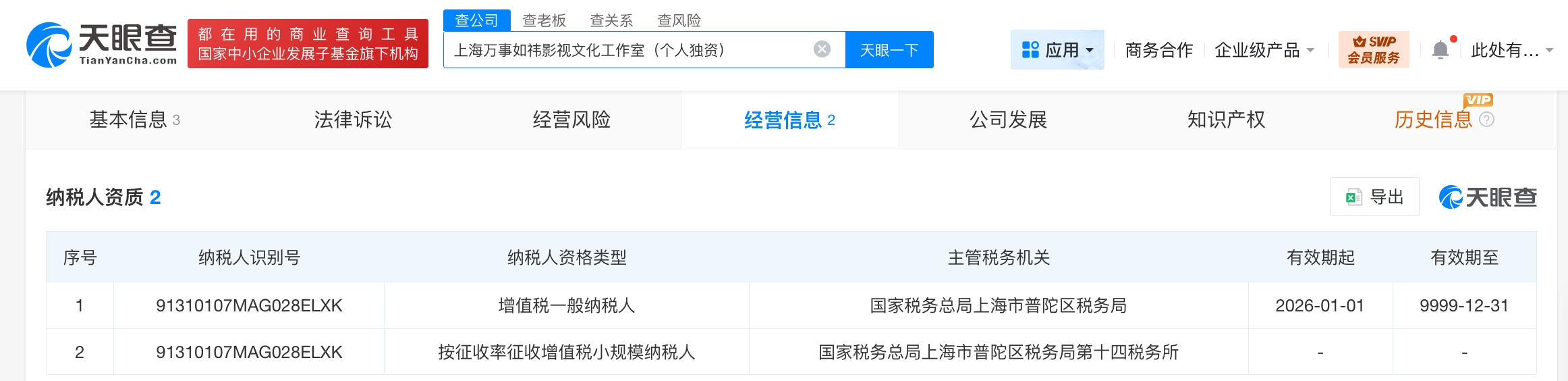Image resolution: width=1568 pixels, height=381 pixels.
Task: Open the 知识产权 section tab
Action: coord(1226,120)
